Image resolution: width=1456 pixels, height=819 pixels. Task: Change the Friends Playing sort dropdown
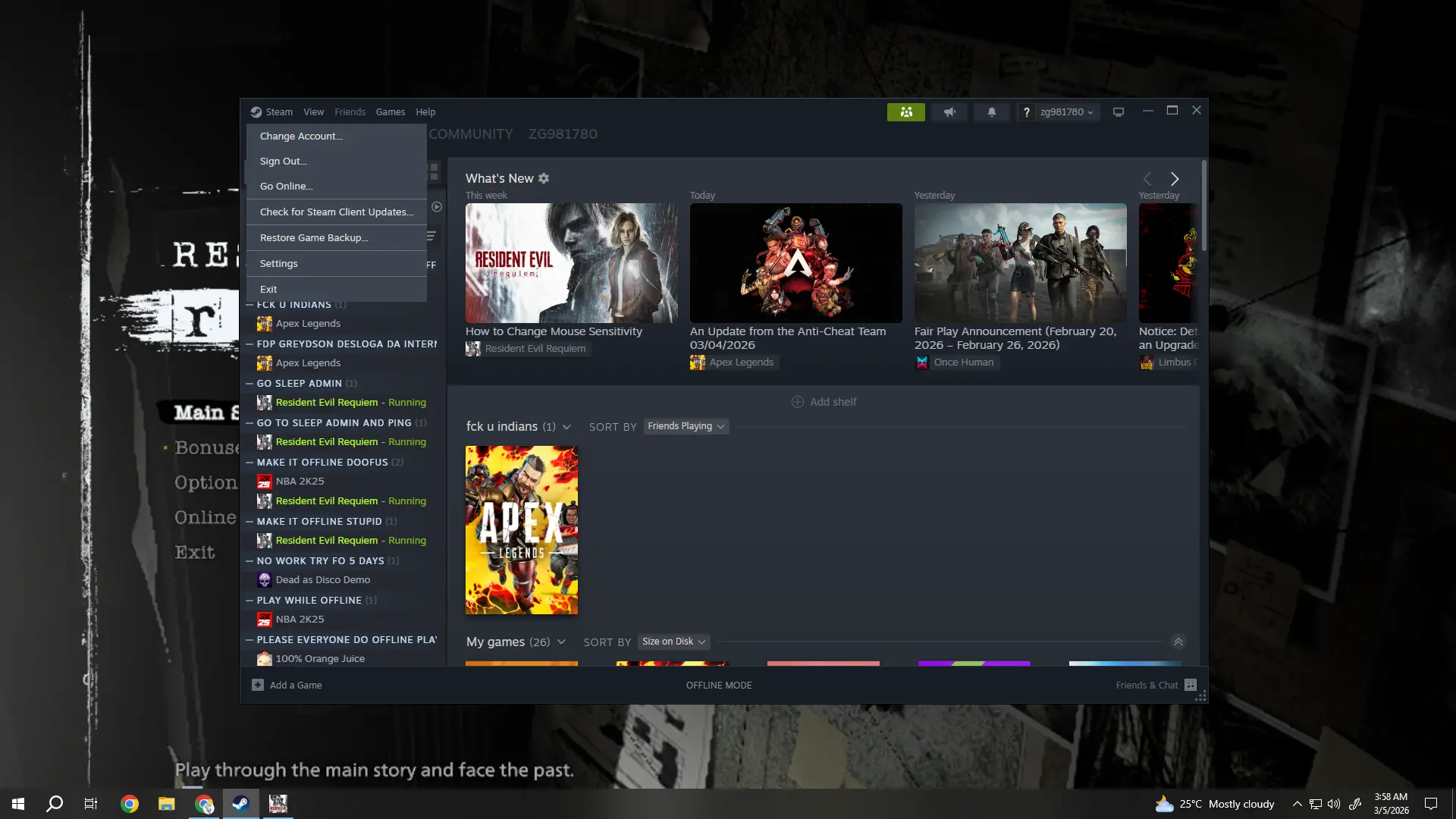(686, 426)
